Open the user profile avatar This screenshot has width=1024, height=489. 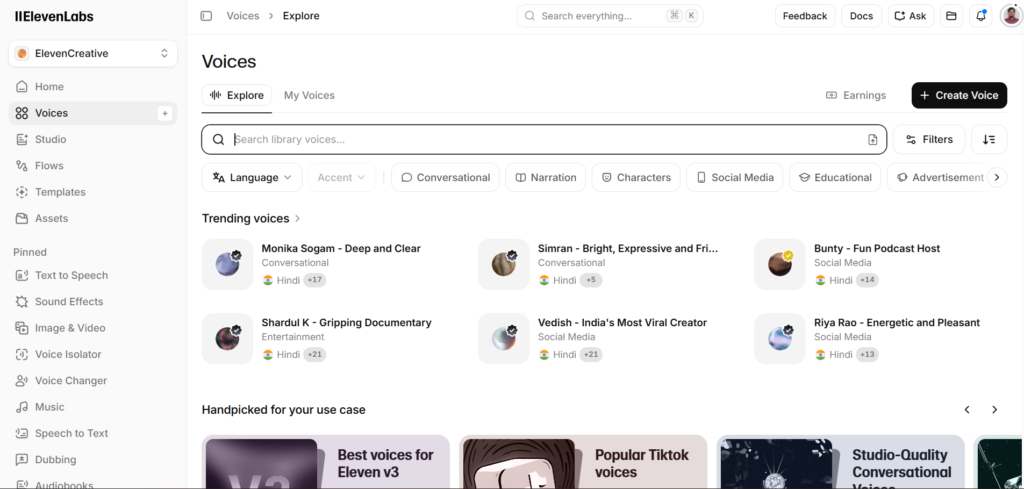click(1011, 16)
